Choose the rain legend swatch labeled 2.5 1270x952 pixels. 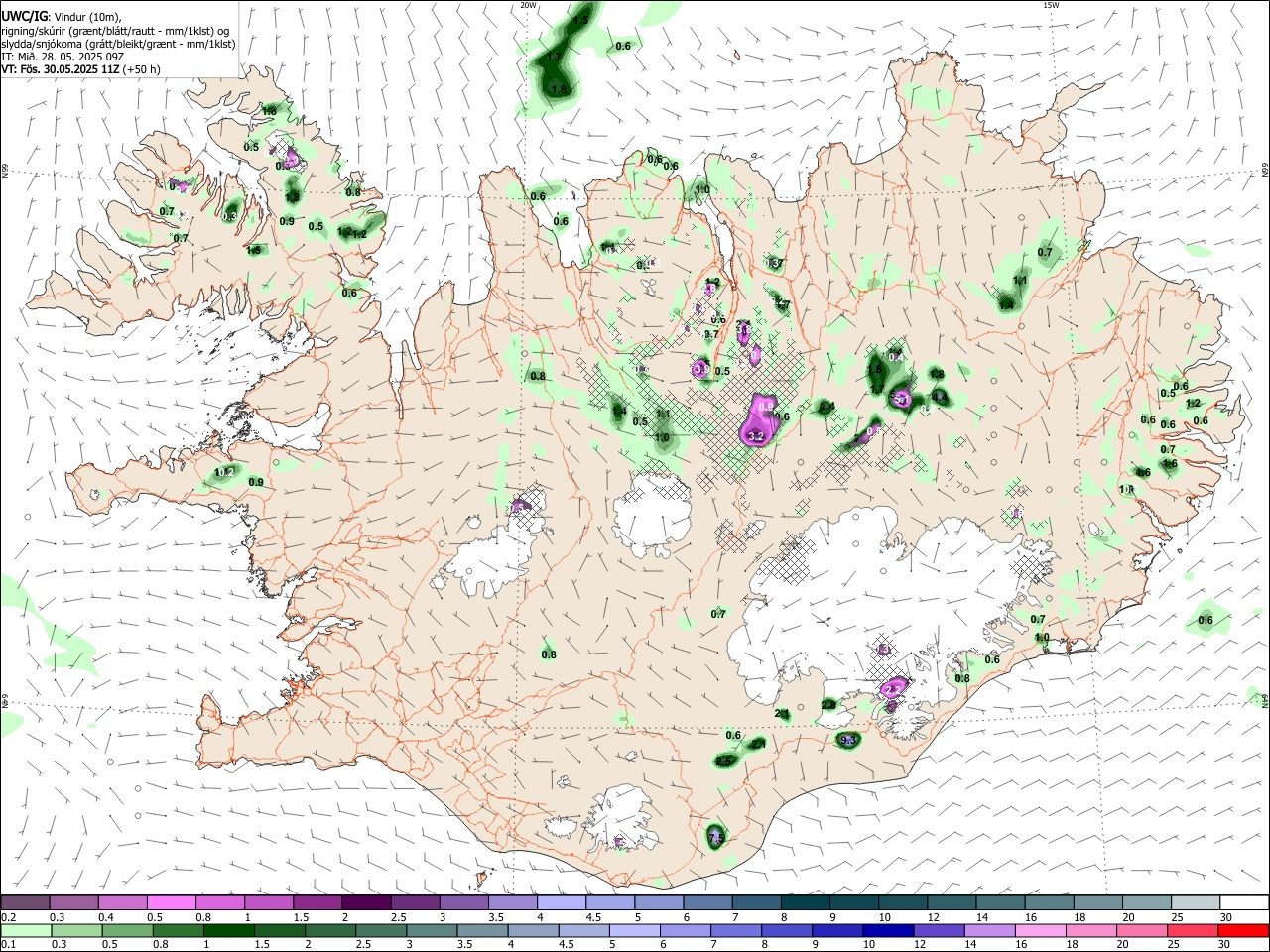pyautogui.click(x=382, y=930)
